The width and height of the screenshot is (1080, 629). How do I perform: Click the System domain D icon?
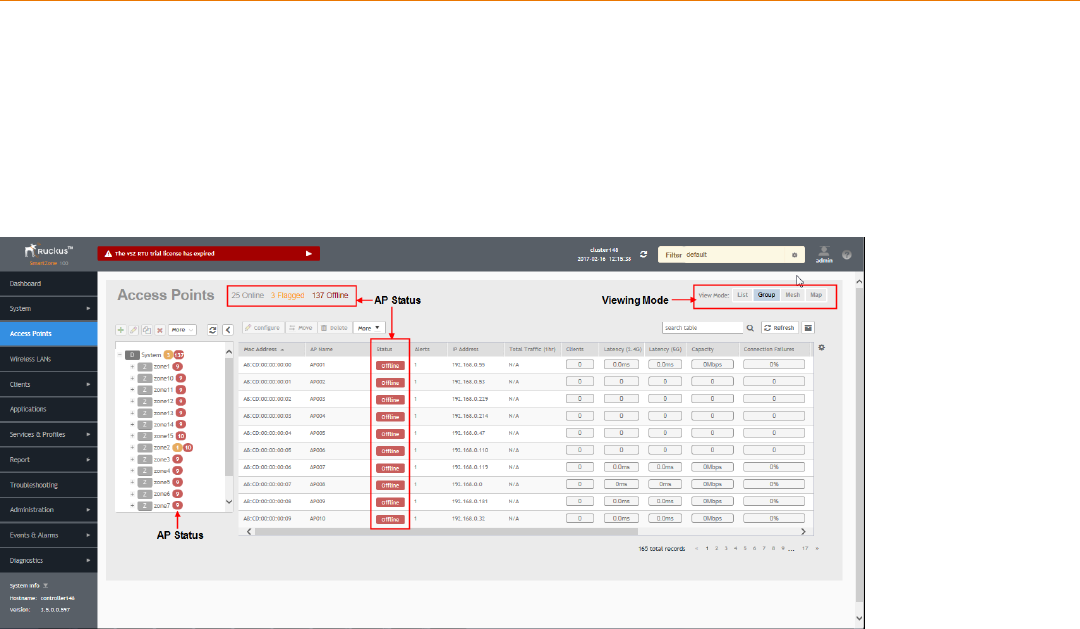point(132,355)
